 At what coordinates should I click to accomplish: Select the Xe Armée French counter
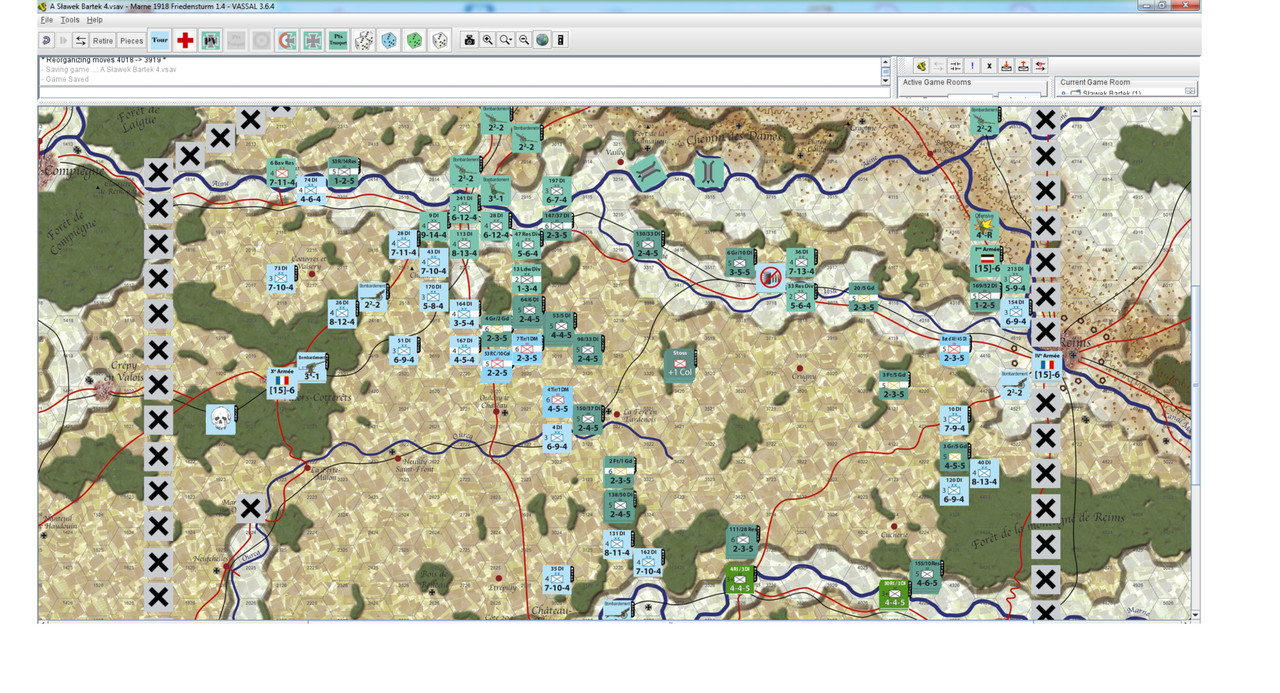(x=281, y=382)
